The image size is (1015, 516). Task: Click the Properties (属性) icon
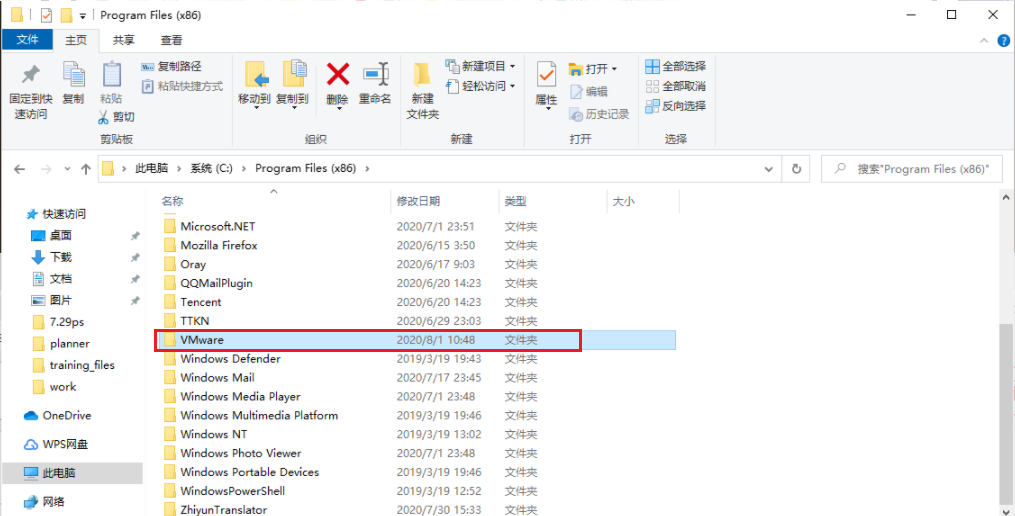pyautogui.click(x=546, y=76)
